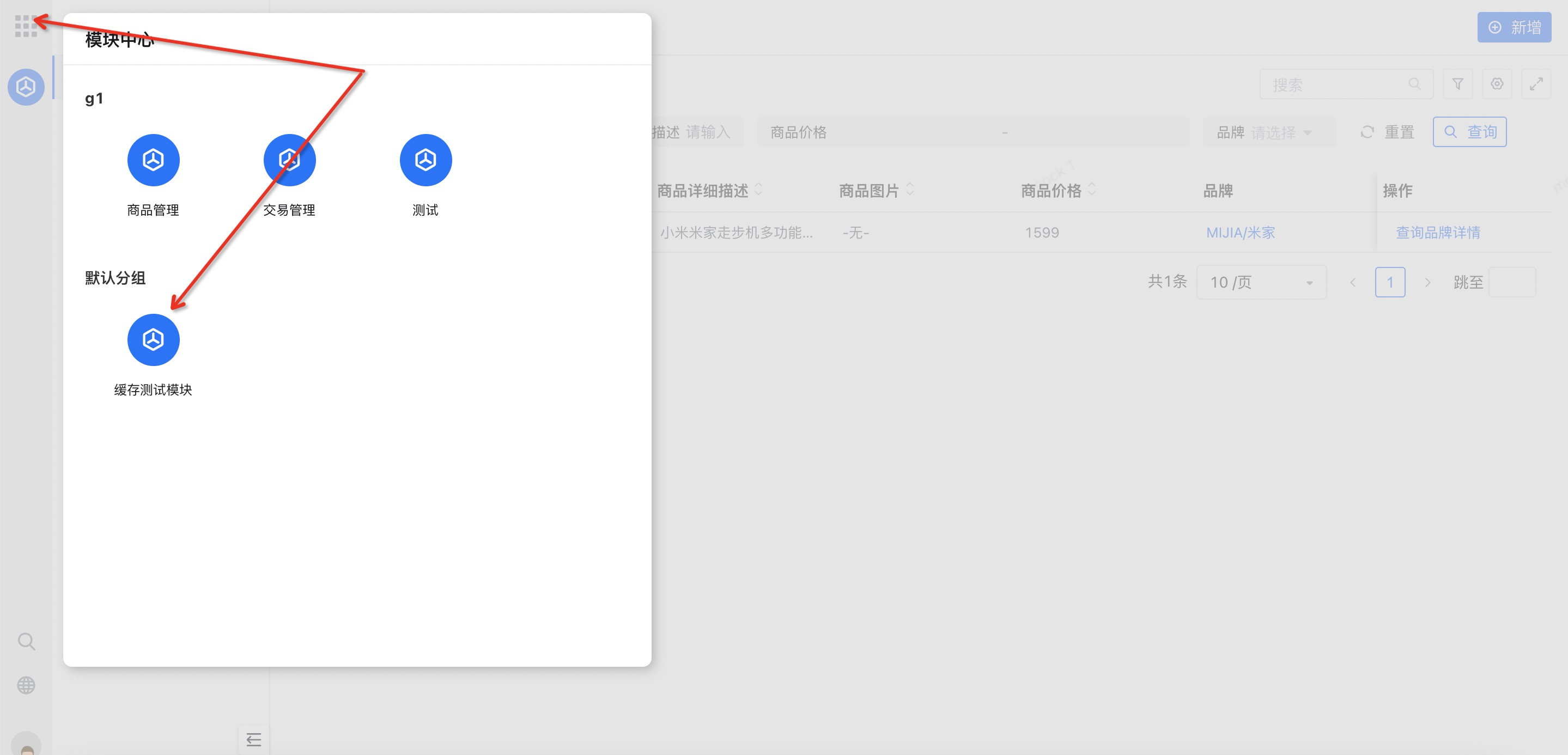The height and width of the screenshot is (755, 1568).
Task: Sort by 商品详细描述 column
Action: [759, 190]
